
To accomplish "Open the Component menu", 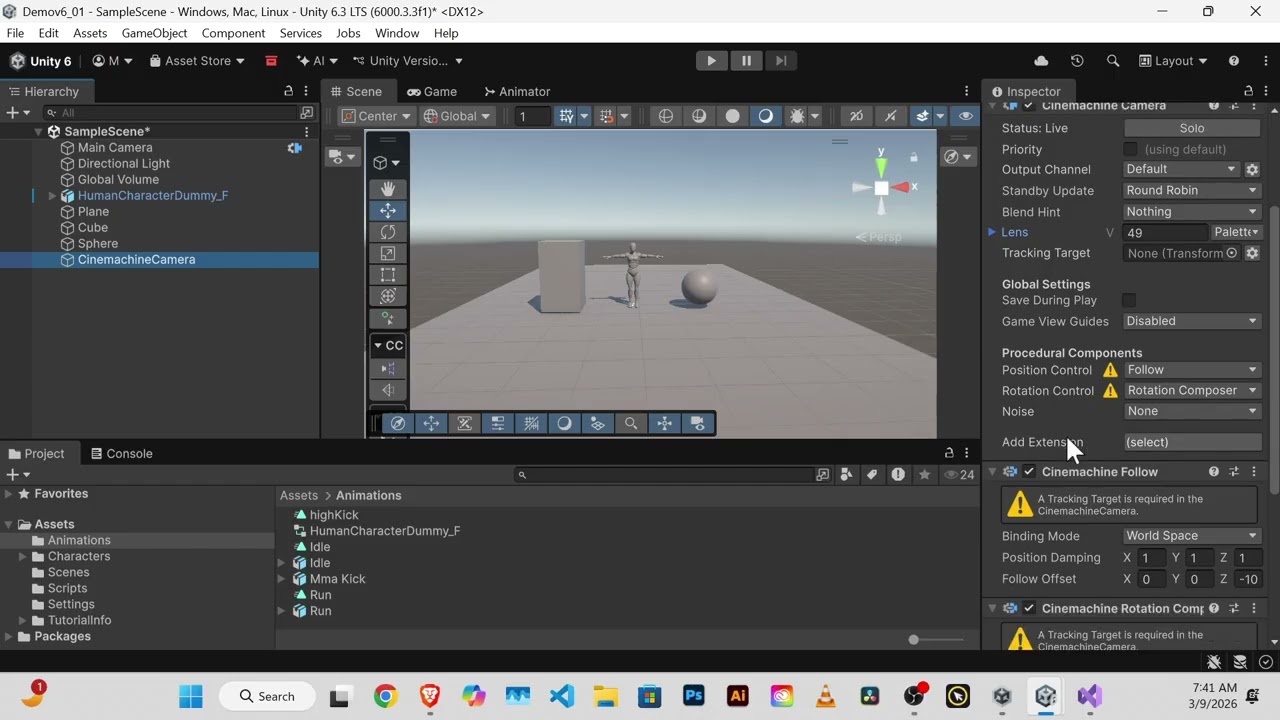I will (x=233, y=33).
